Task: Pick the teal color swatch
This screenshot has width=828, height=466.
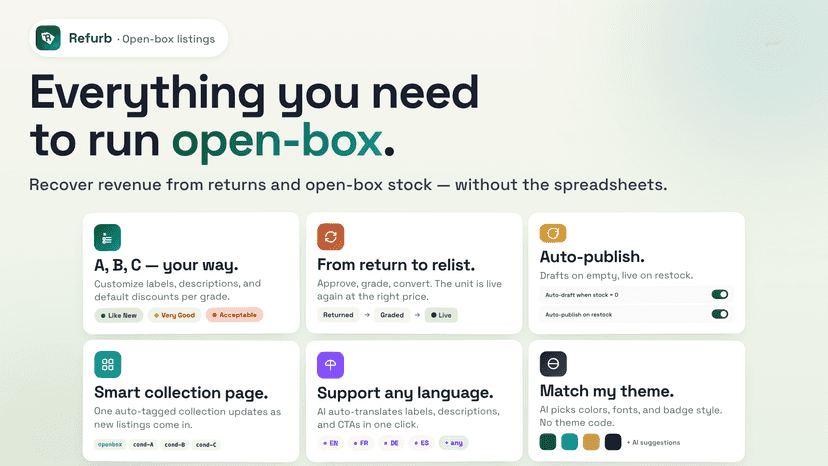Action: (569, 442)
